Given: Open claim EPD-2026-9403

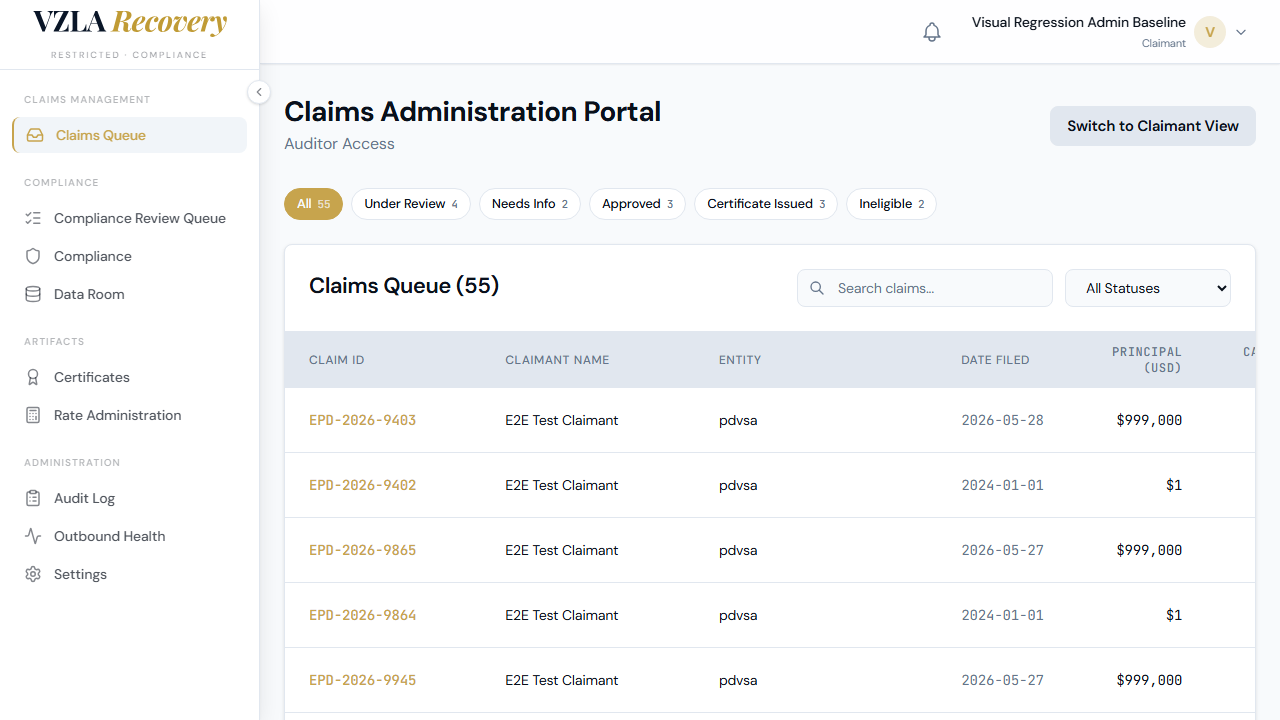Looking at the screenshot, I should 362,420.
